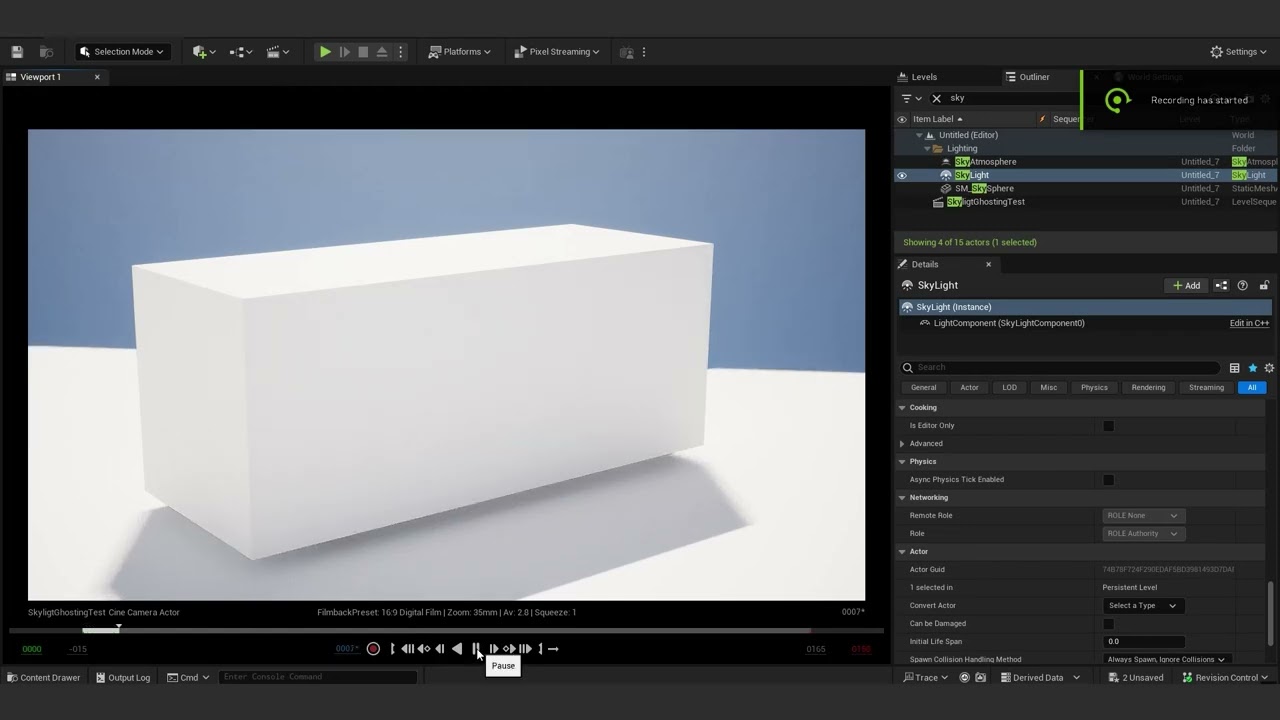
Task: Open the Edit in C++ link
Action: [x=1249, y=323]
